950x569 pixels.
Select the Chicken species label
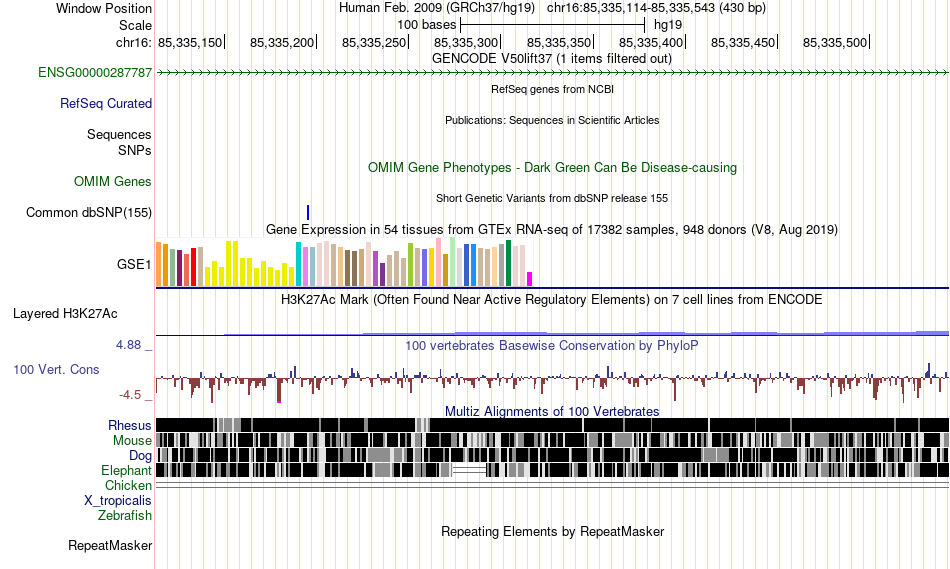128,485
